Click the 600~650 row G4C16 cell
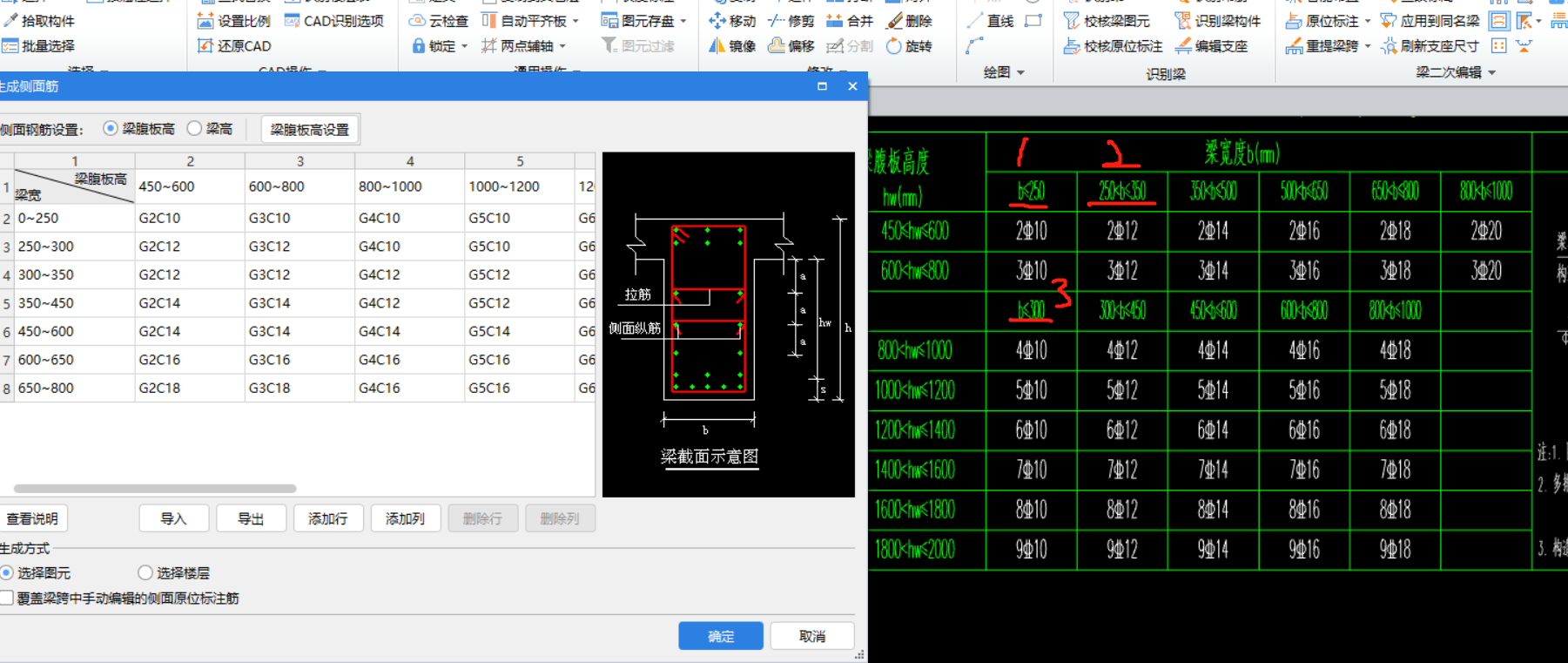This screenshot has width=1568, height=663. (409, 360)
